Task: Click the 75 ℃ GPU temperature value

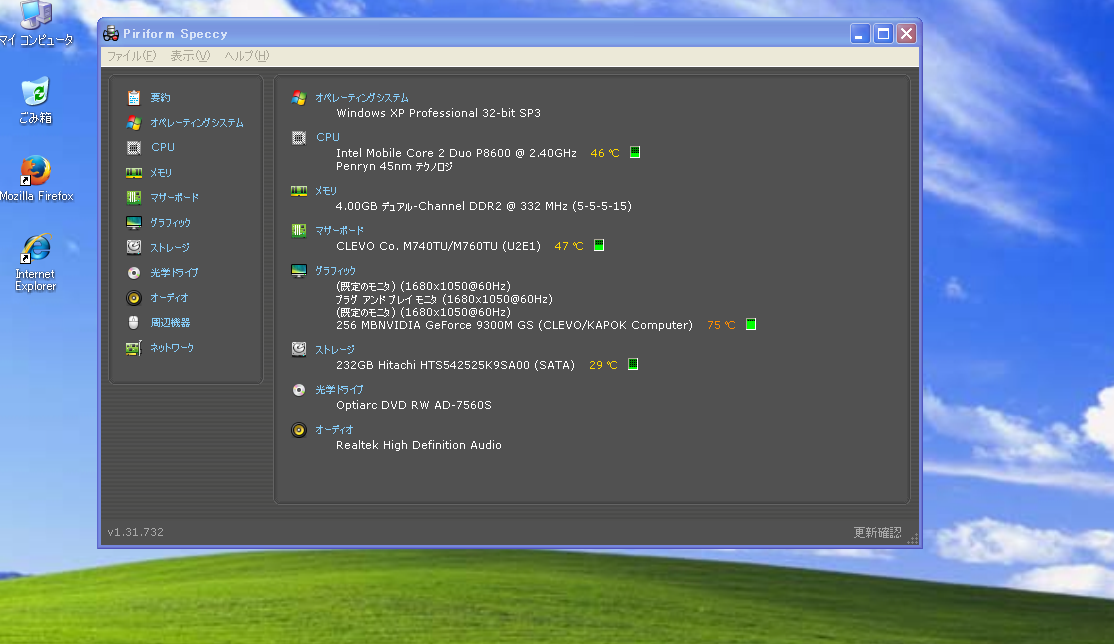Action: pyautogui.click(x=721, y=325)
